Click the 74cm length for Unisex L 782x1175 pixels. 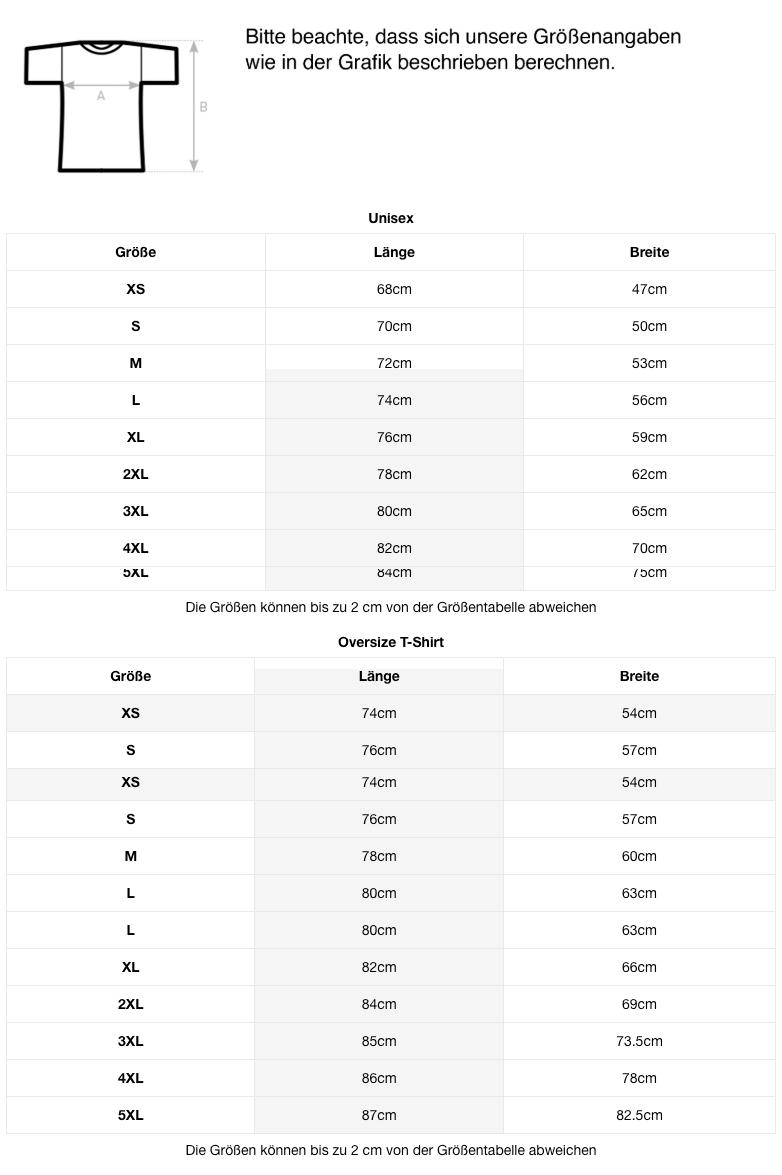pos(394,400)
